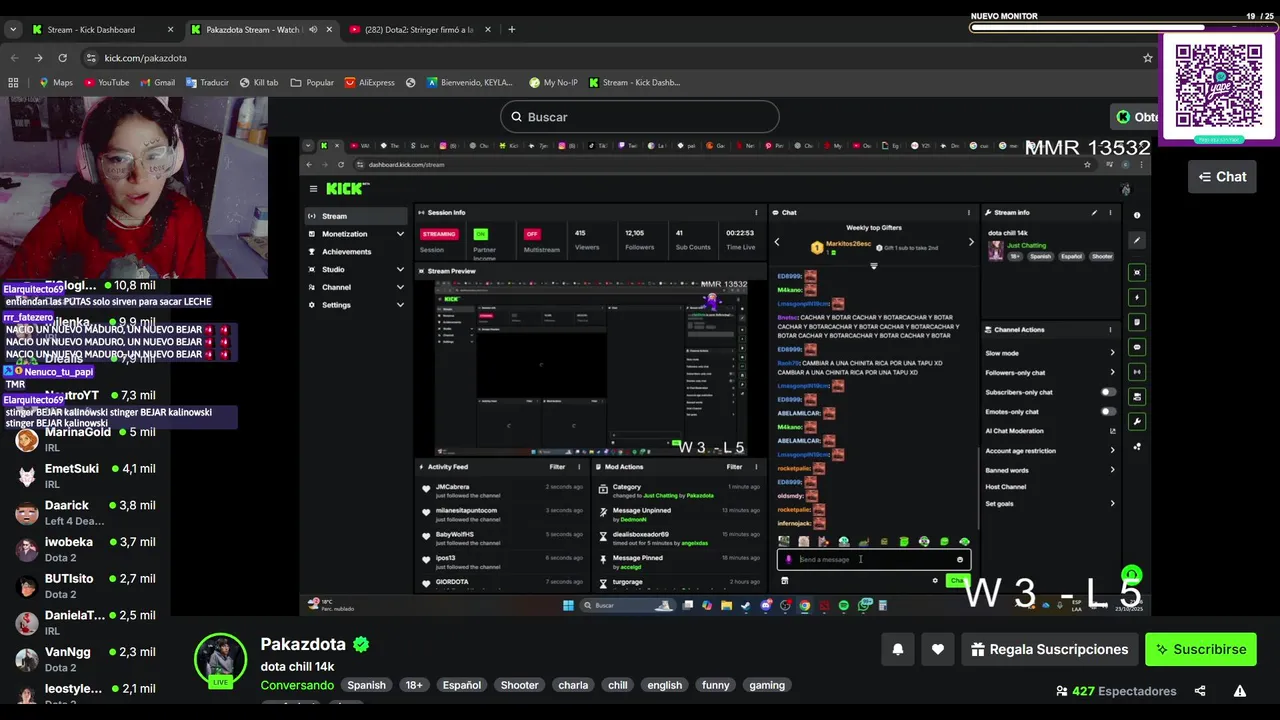Screen dimensions: 1280x720
Task: Click the Windows Start icon in streamed taskbar
Action: (569, 605)
